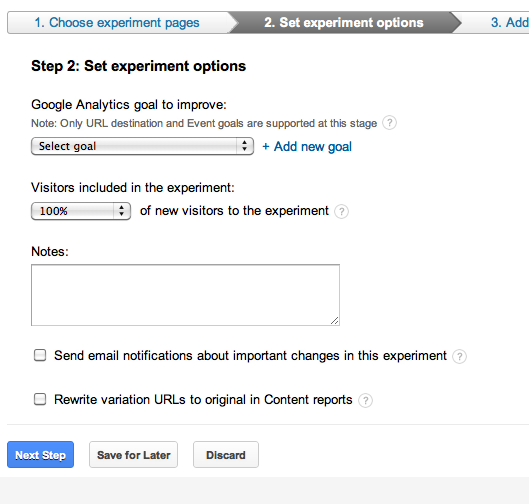The height and width of the screenshot is (504, 529).
Task: Click Save for Later button
Action: pyautogui.click(x=134, y=455)
